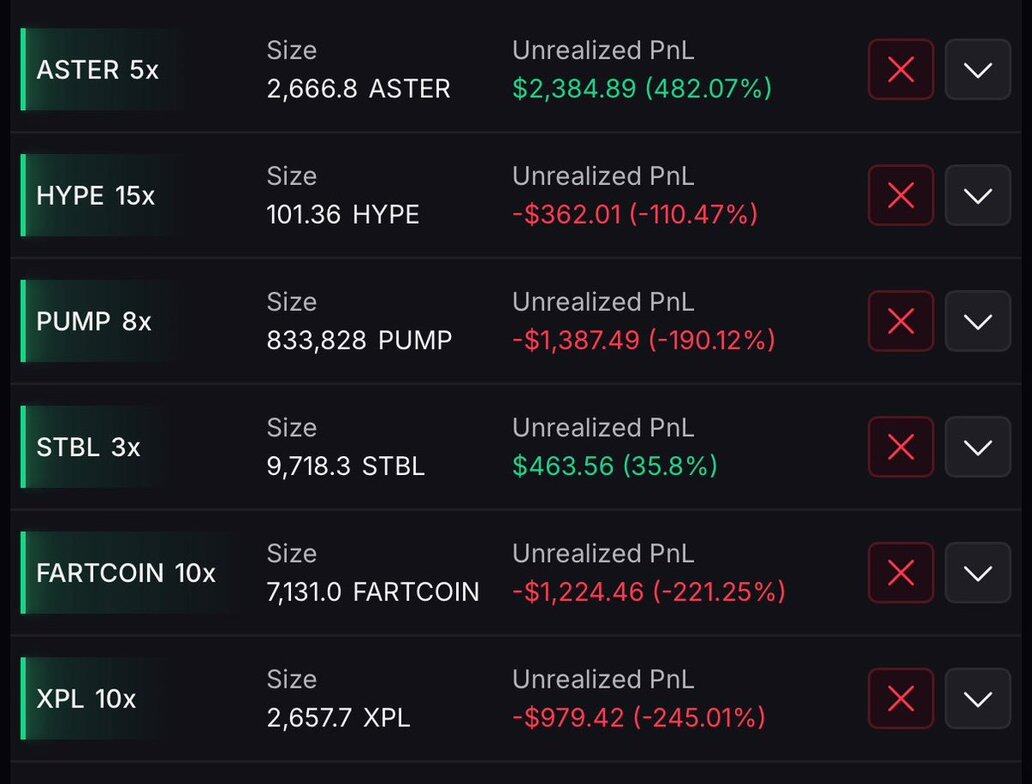Close the XPL 10x position
This screenshot has height=784, width=1032.
pos(900,699)
